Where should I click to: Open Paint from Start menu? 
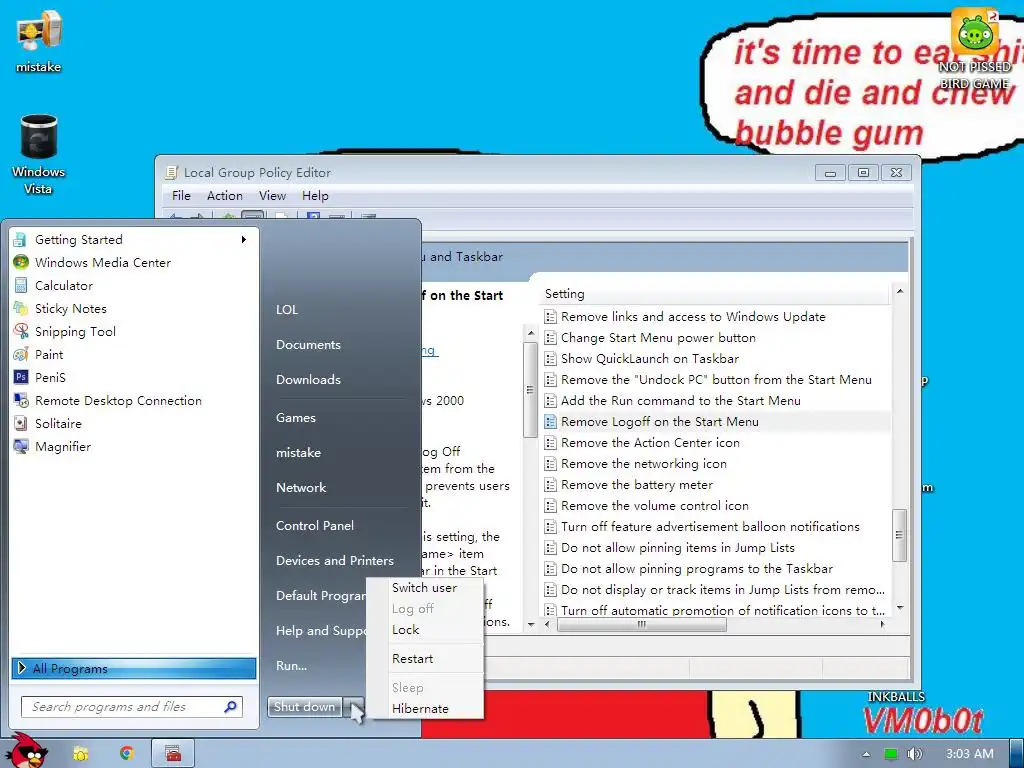pyautogui.click(x=132, y=355)
